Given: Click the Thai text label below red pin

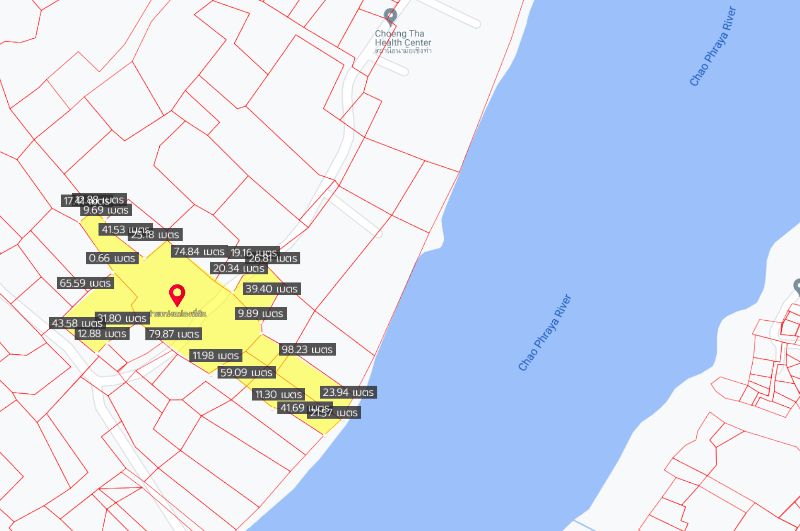Looking at the screenshot, I should click(x=178, y=314).
